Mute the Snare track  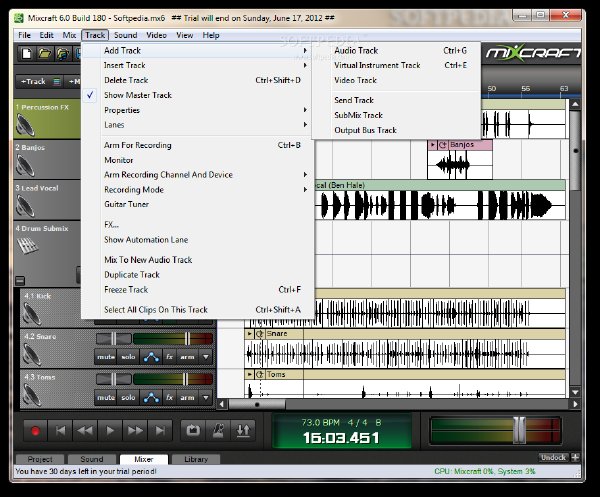coord(106,357)
